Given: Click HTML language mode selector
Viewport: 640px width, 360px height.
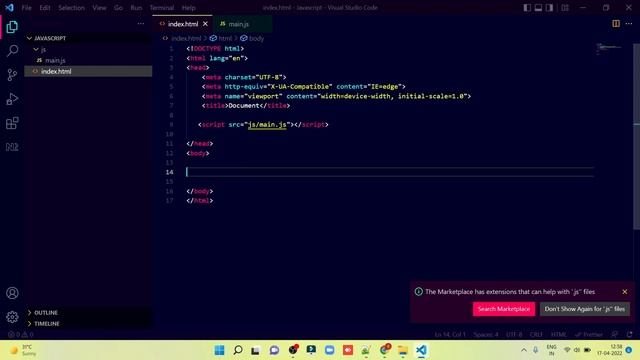Looking at the screenshot, I should click(x=559, y=335).
